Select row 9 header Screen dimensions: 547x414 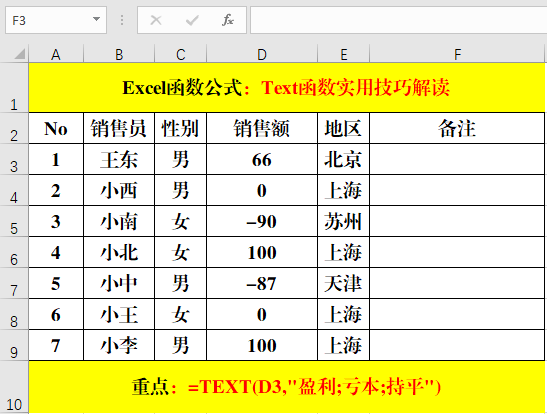point(14,345)
